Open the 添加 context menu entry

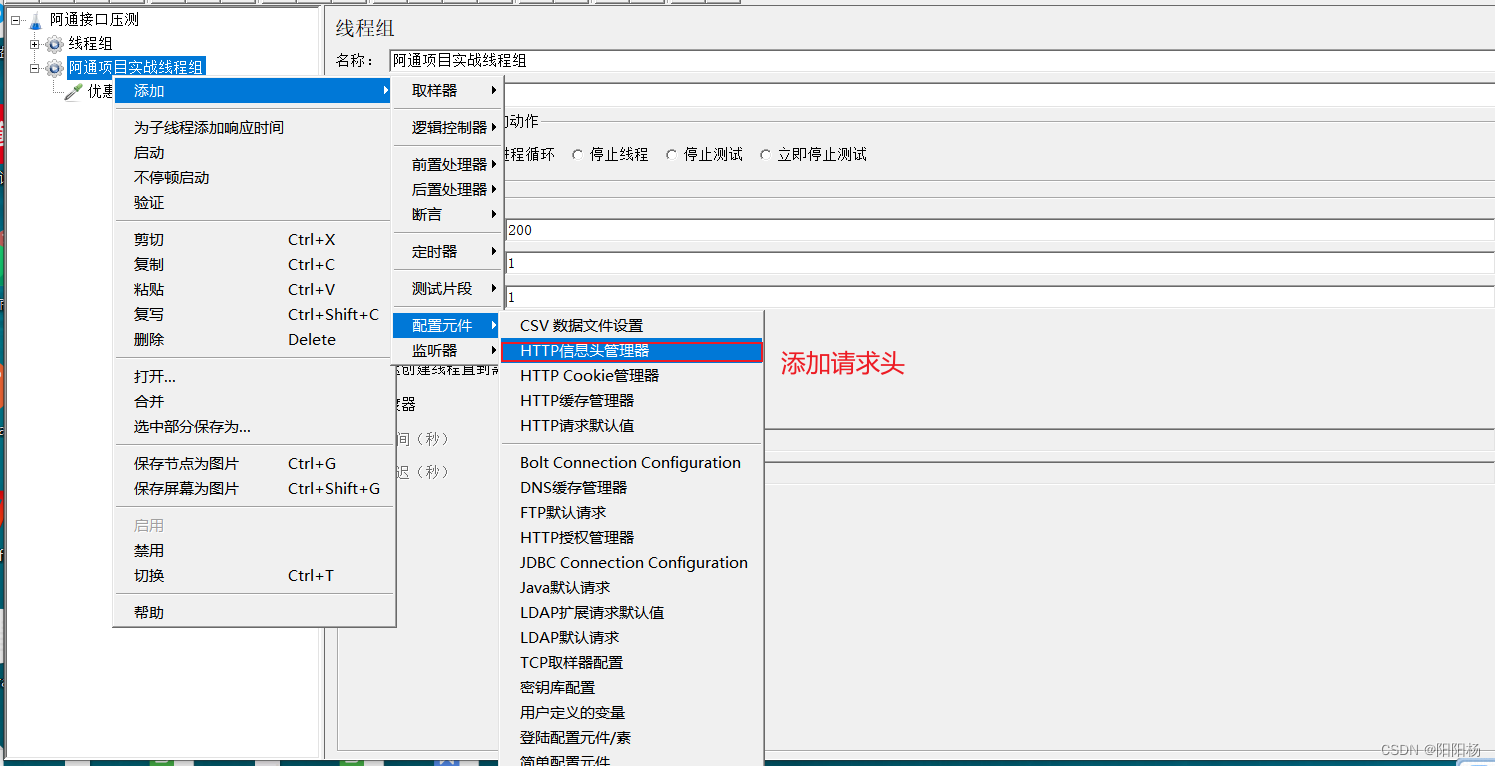tap(254, 91)
